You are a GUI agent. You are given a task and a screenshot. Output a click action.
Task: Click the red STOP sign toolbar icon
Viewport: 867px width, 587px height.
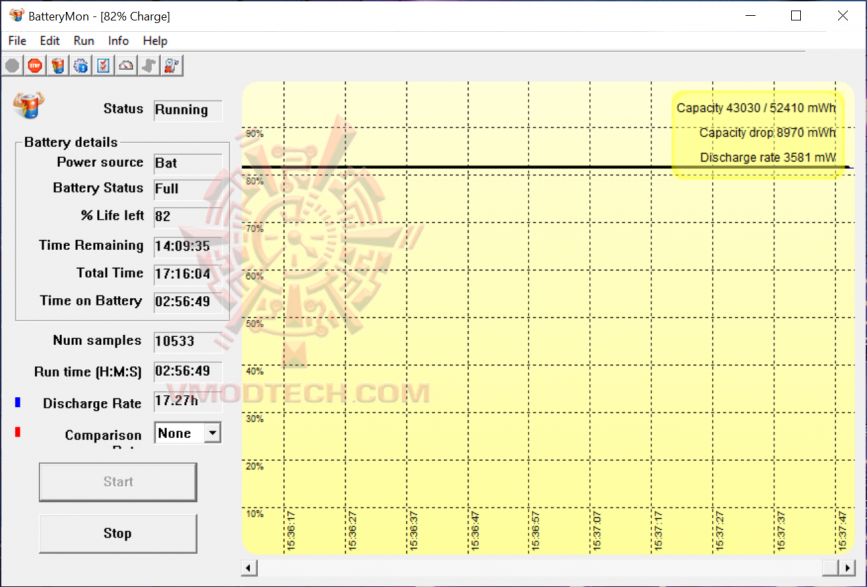click(35, 66)
